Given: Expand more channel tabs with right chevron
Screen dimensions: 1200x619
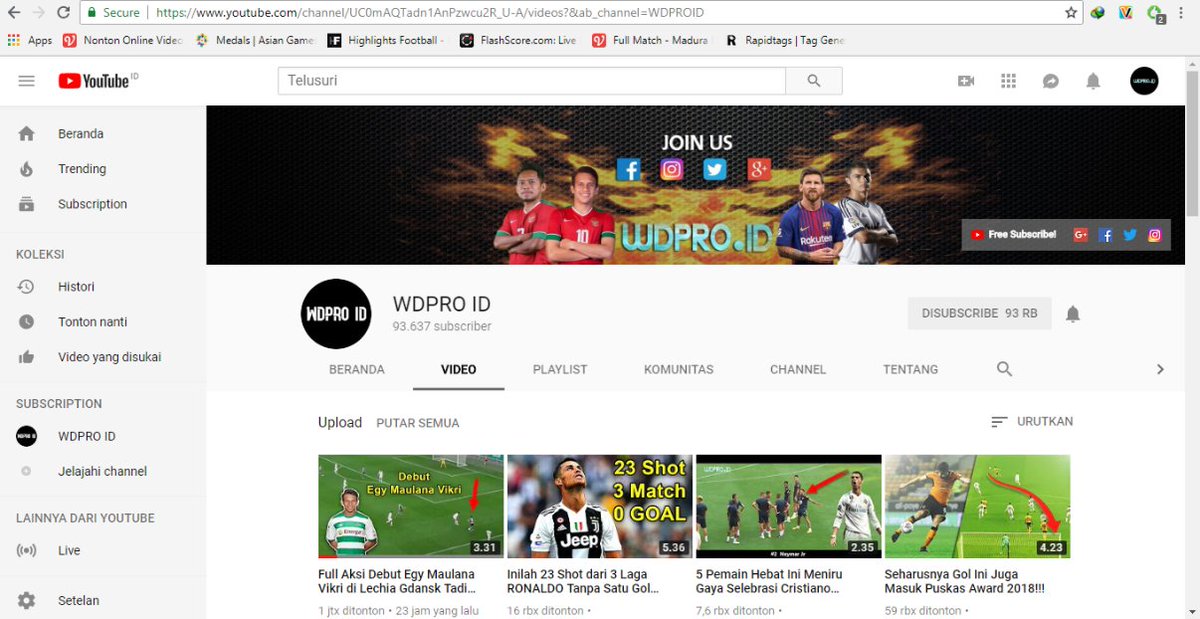Looking at the screenshot, I should pos(1160,369).
